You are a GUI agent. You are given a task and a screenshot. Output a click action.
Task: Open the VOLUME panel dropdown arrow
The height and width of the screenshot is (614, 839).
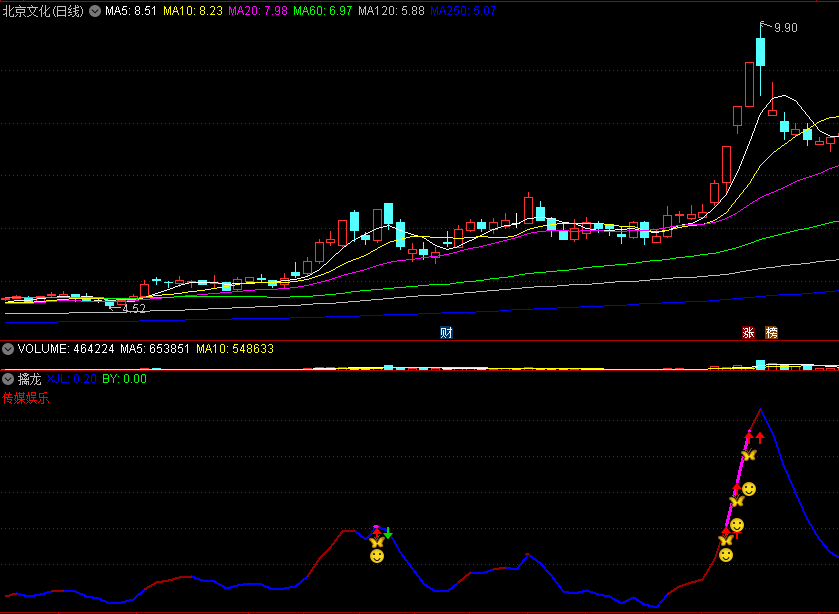tap(8, 349)
